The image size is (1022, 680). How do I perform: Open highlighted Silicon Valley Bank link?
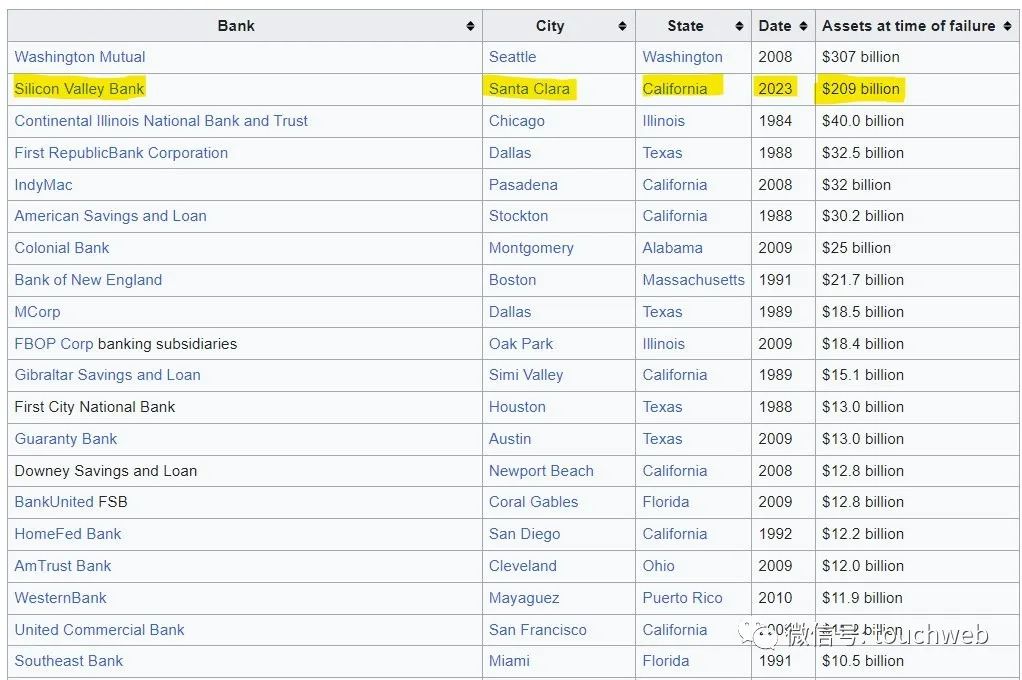[79, 89]
